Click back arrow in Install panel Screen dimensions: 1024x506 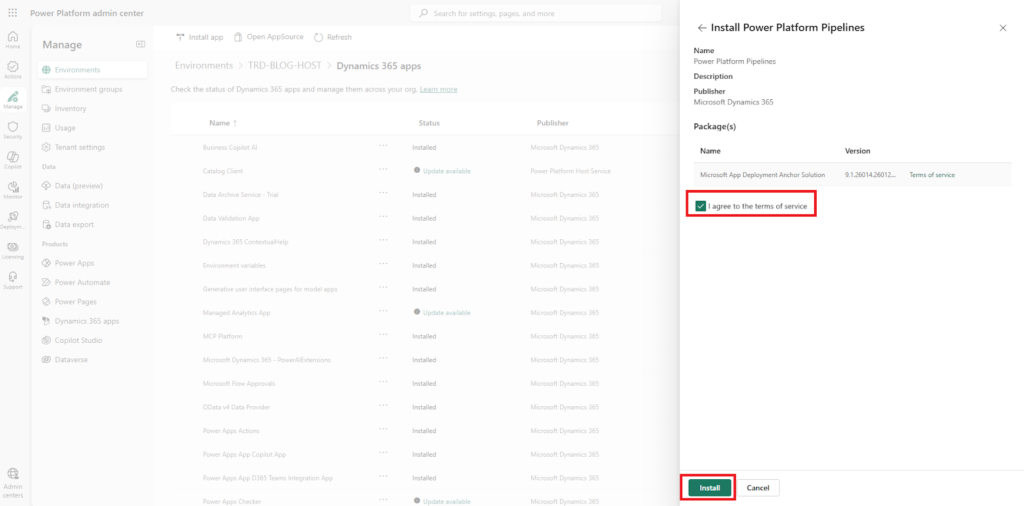(x=702, y=28)
